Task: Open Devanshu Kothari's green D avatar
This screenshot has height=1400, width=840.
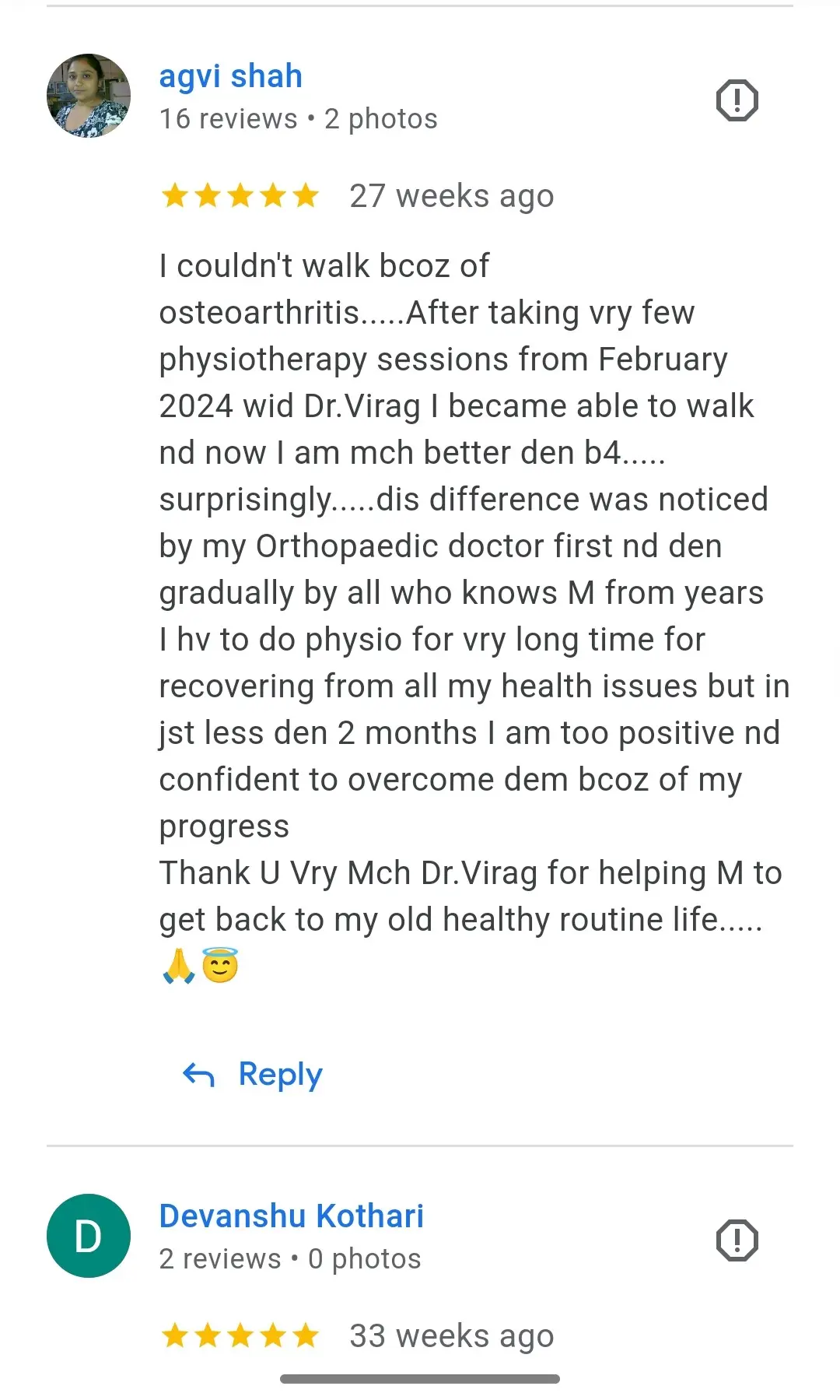Action: click(x=89, y=1236)
